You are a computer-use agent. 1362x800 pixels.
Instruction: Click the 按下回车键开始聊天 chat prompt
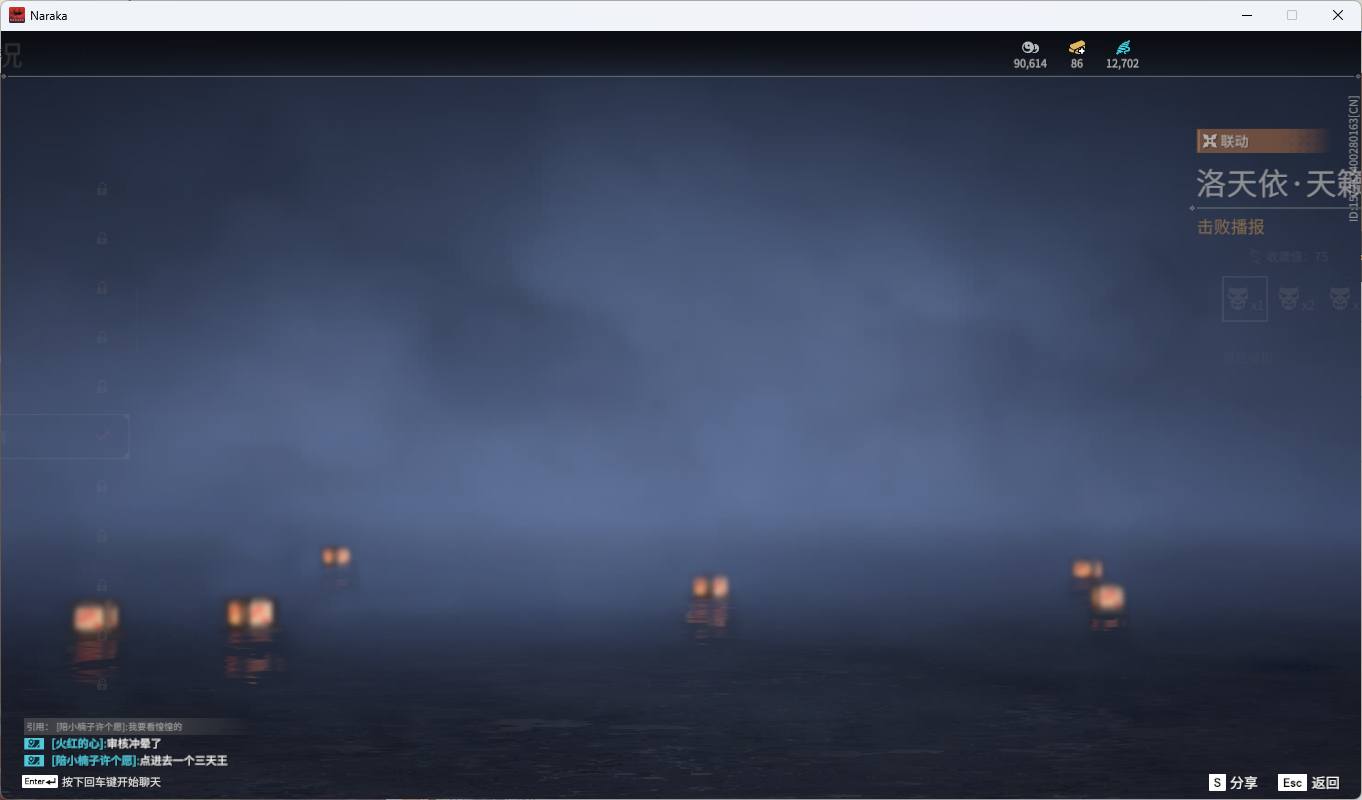[x=111, y=782]
